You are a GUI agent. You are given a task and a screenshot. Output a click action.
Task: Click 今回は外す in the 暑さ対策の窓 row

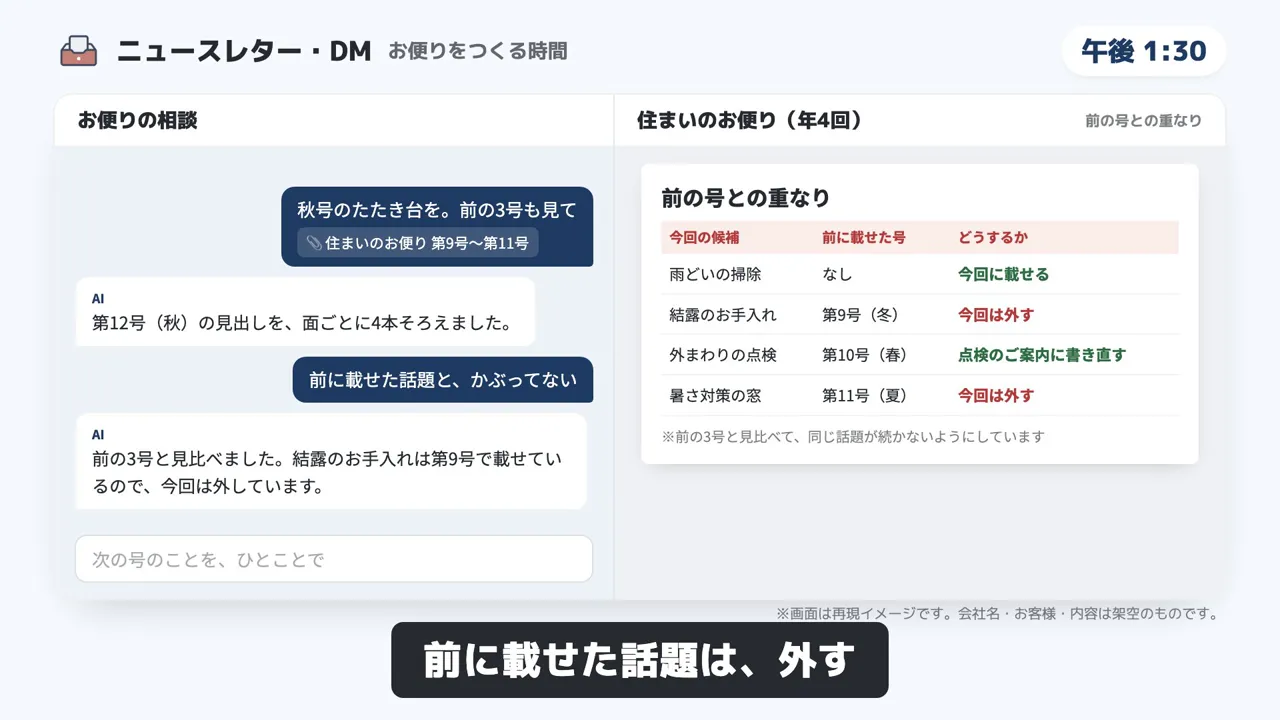click(996, 395)
